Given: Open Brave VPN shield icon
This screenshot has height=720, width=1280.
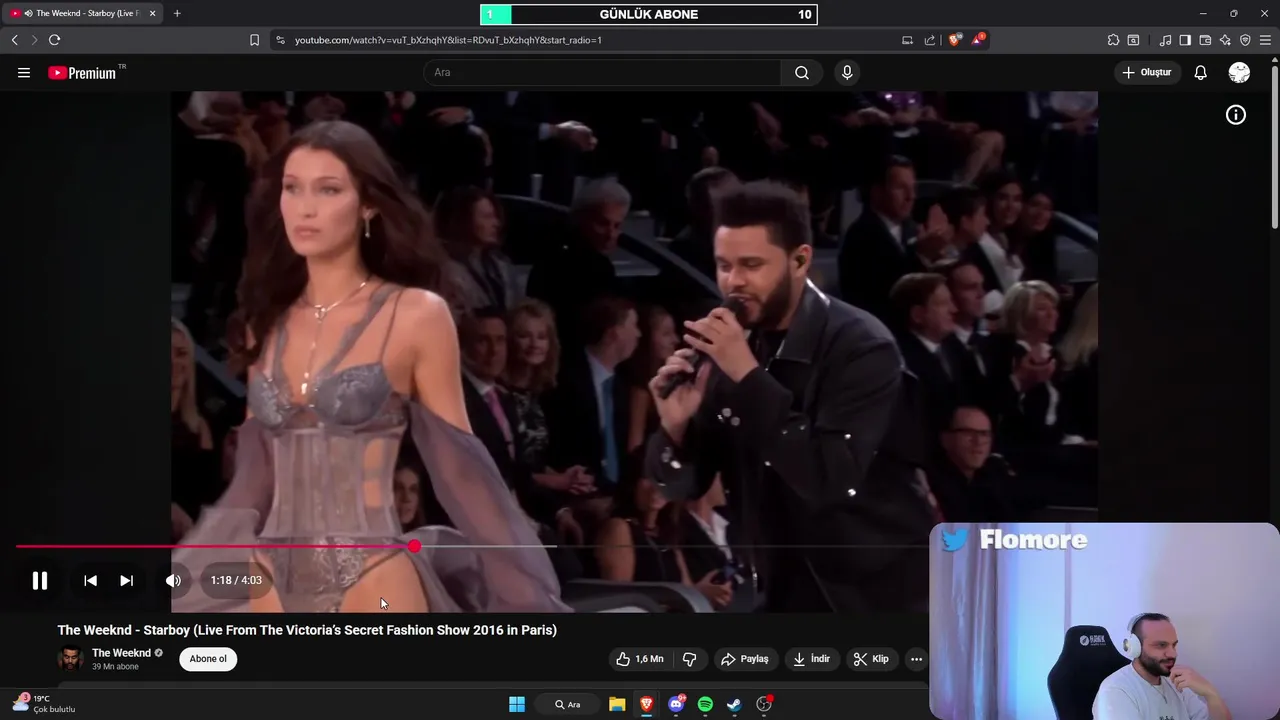Looking at the screenshot, I should [1245, 40].
